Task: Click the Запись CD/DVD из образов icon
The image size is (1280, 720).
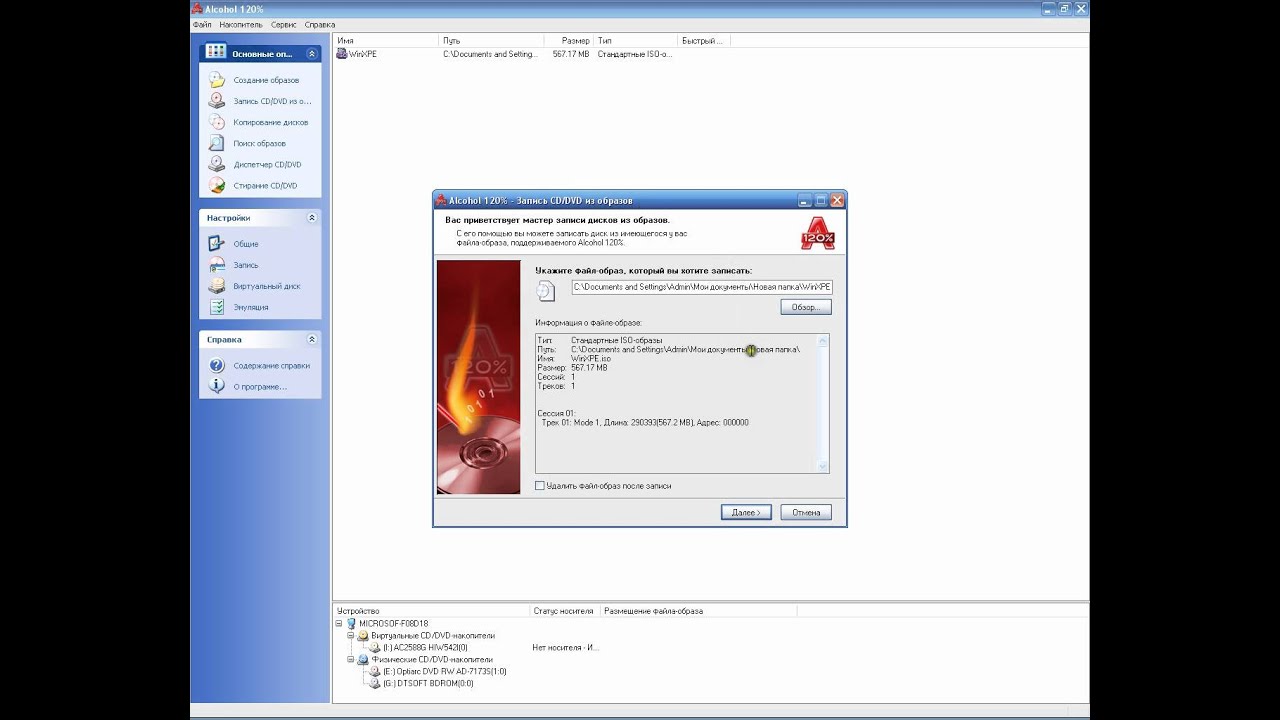Action: (x=217, y=101)
